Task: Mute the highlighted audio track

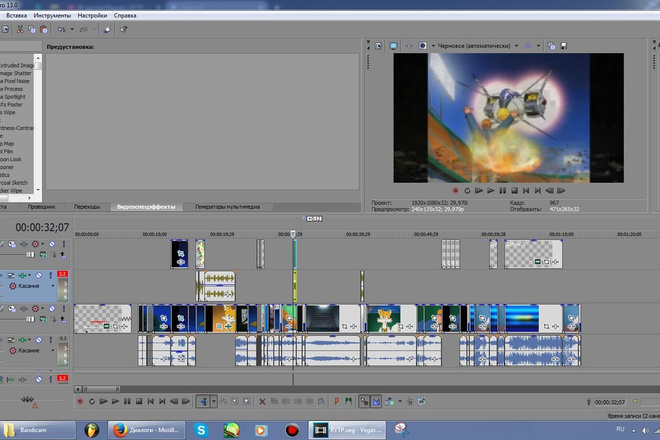Action: point(39,275)
